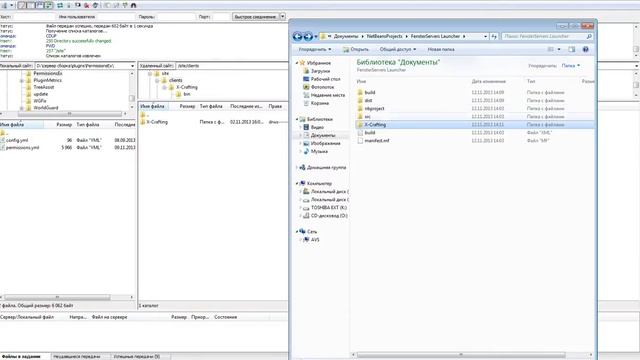
Task: Open the Site Manager dropdown arrow
Action: click(x=11, y=5)
